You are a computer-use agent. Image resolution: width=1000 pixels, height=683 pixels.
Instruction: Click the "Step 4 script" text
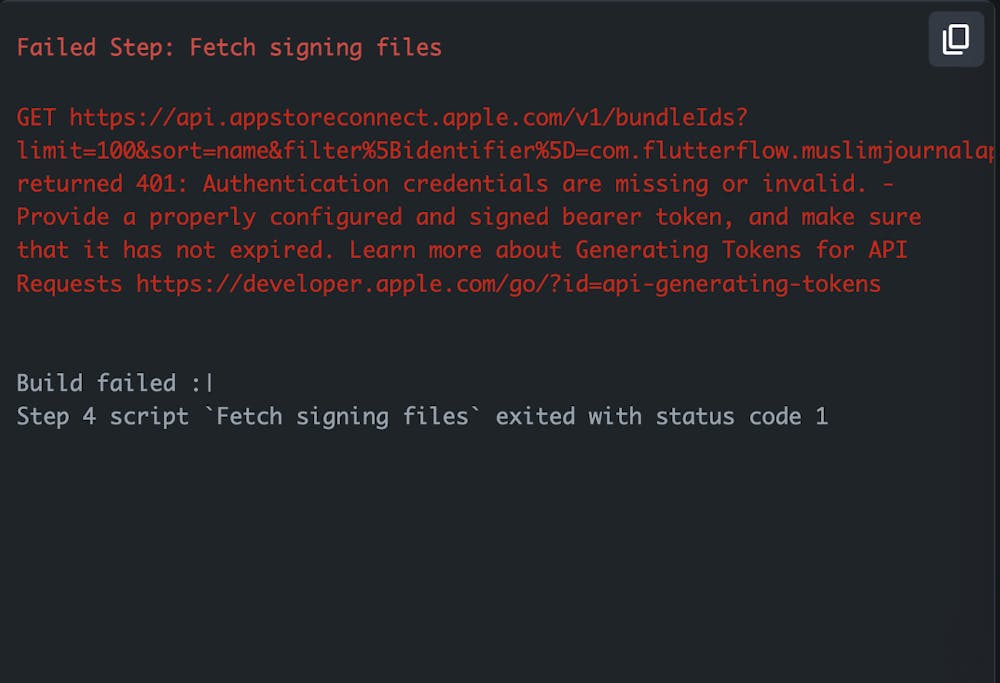tap(102, 416)
